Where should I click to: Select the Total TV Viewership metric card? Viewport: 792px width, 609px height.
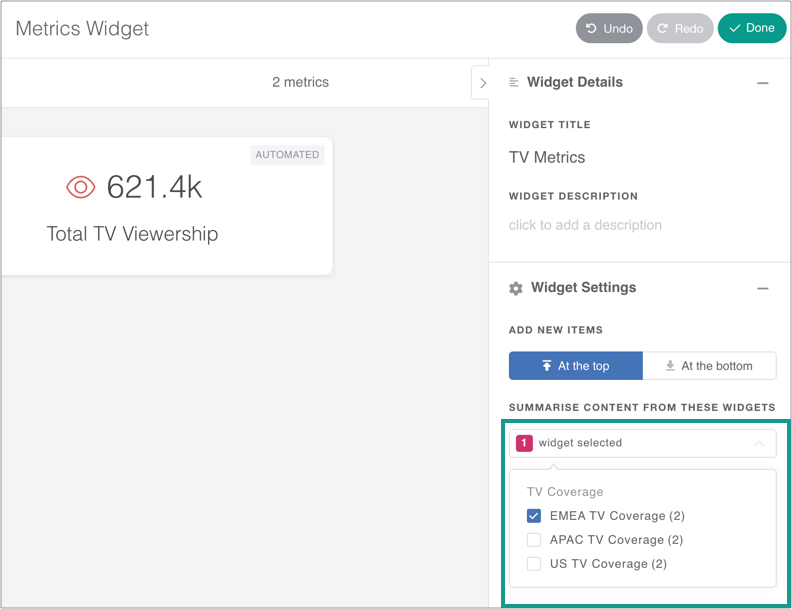166,207
